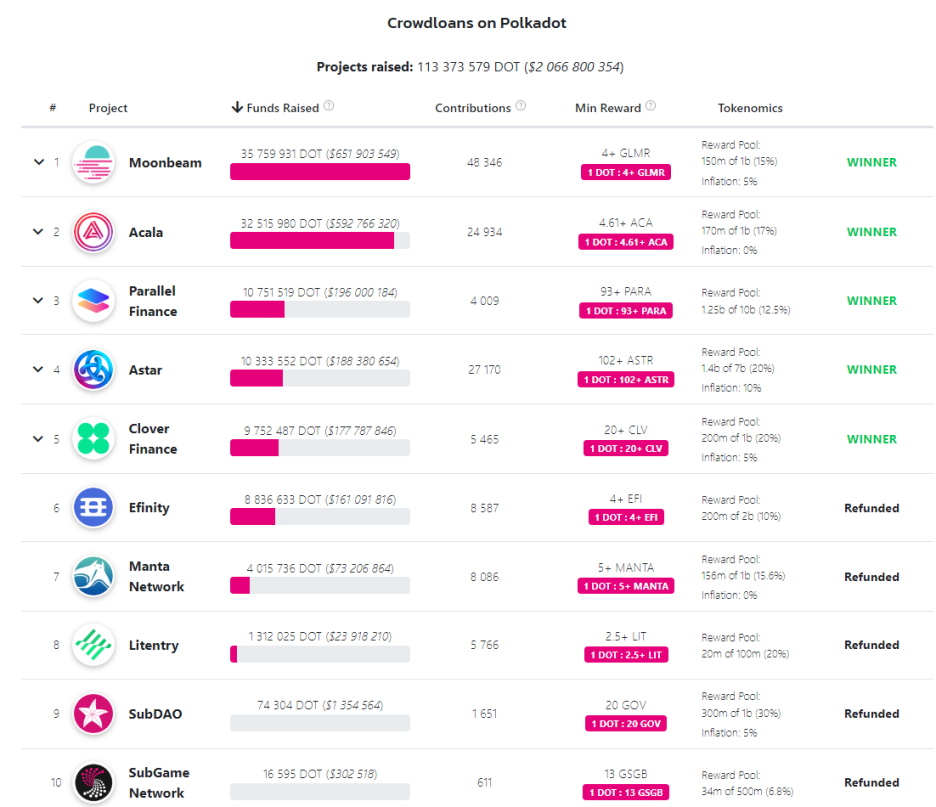Screen dimensions: 936x807
Task: Click Parallel Finance's funds progress bar
Action: tap(320, 309)
